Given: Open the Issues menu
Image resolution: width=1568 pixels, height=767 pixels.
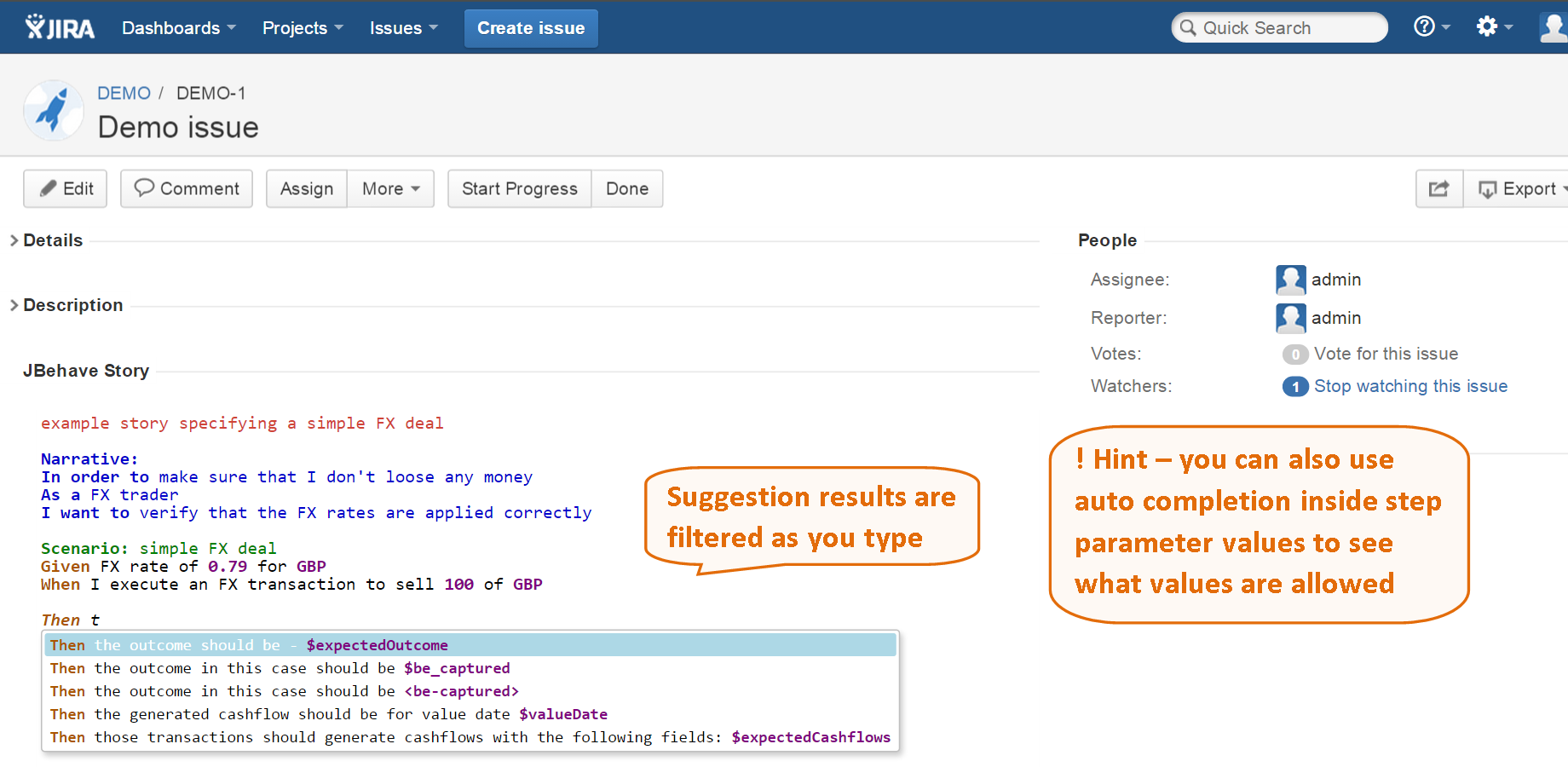Looking at the screenshot, I should [x=404, y=28].
